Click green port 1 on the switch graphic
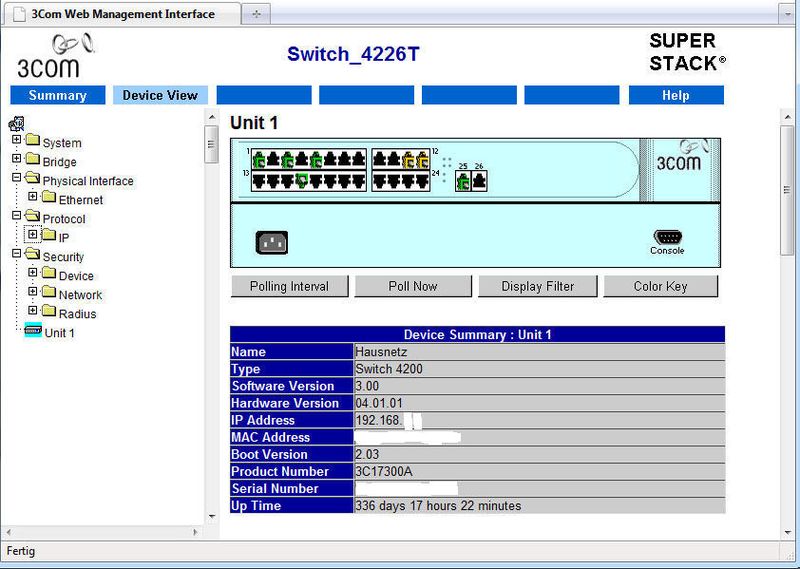Viewport: 800px width, 569px height. tap(259, 160)
